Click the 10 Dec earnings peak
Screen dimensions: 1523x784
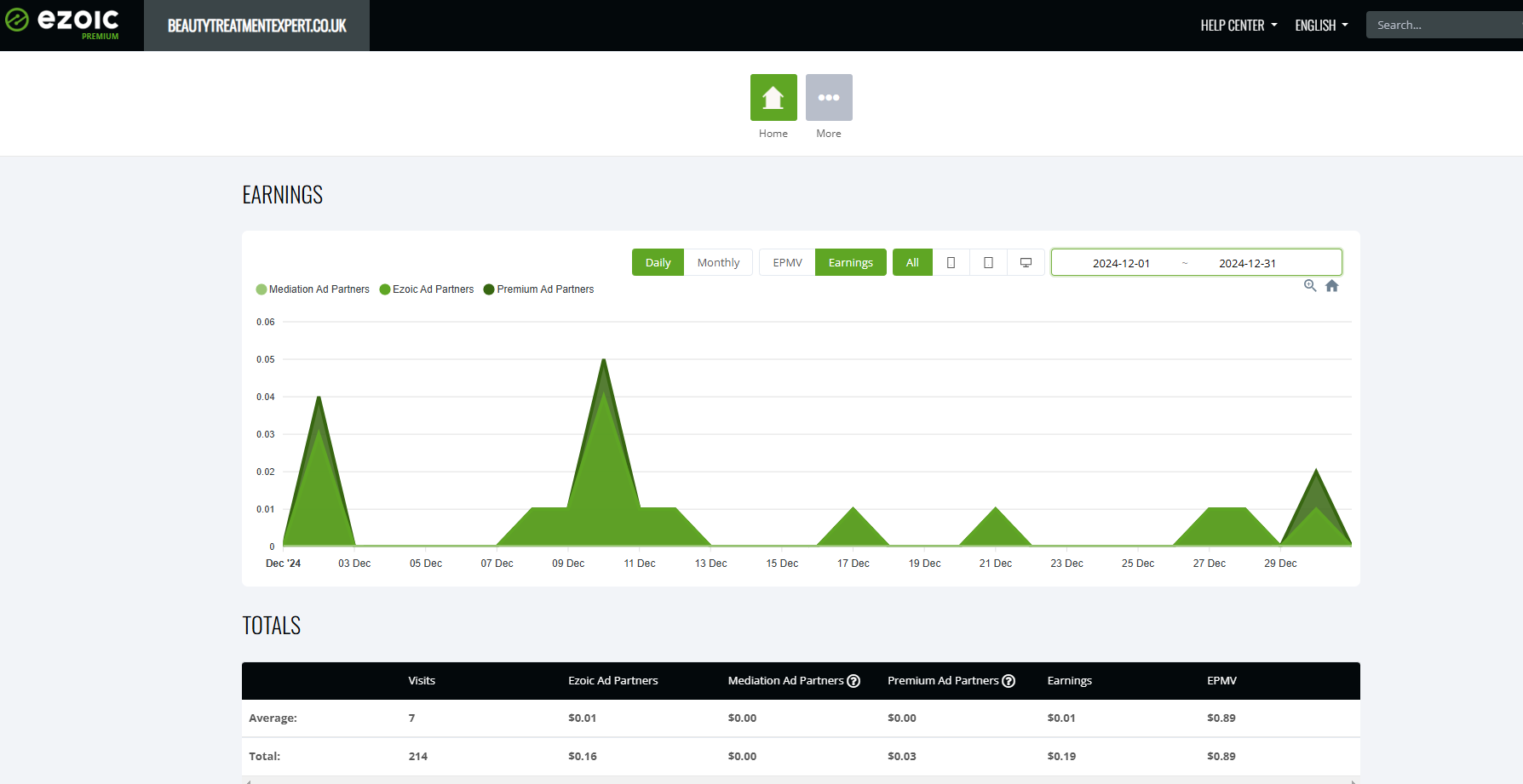(x=604, y=361)
